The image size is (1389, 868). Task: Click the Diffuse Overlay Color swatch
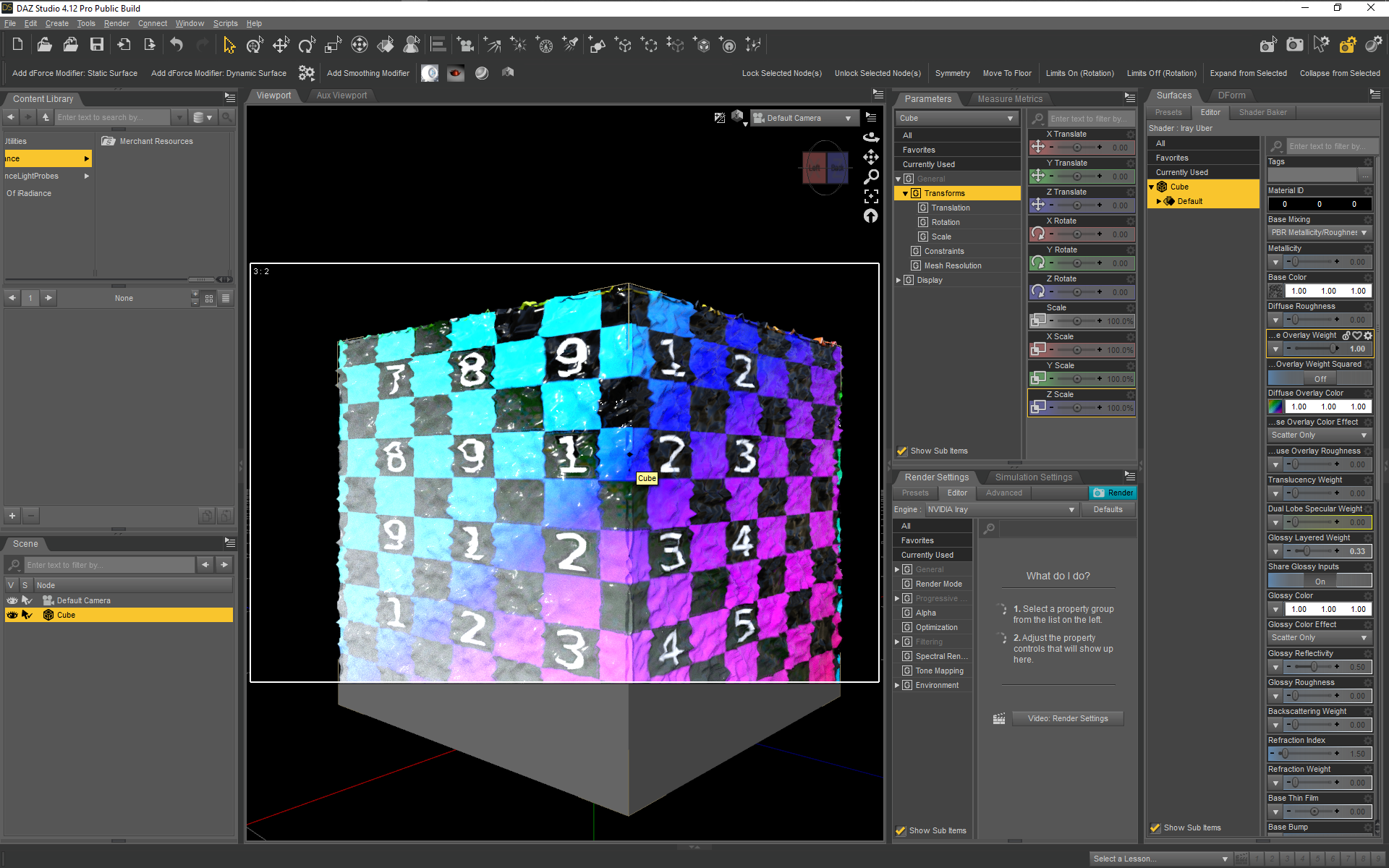coord(1275,407)
